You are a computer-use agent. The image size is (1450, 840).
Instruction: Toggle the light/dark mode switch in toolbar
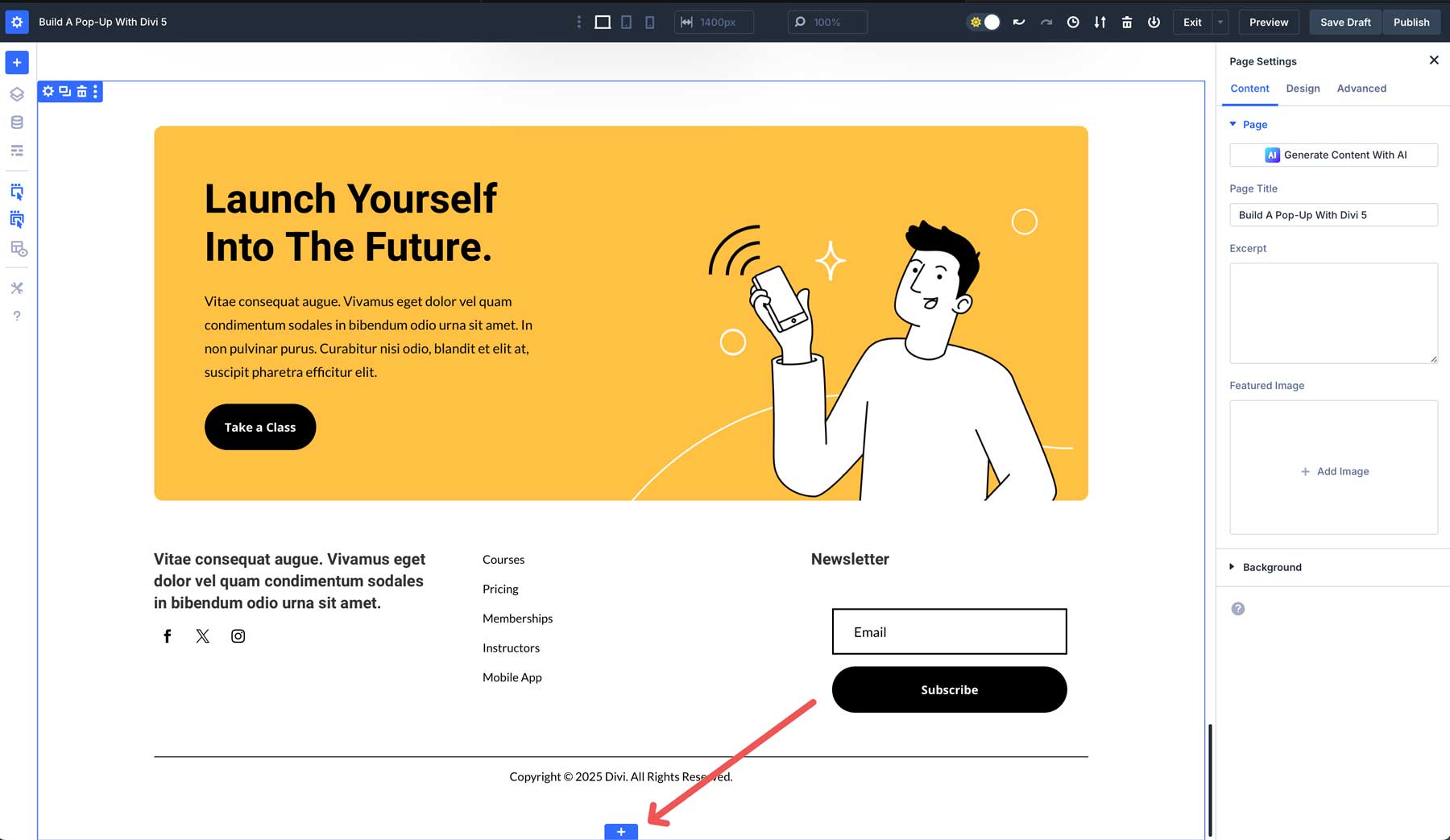click(984, 22)
